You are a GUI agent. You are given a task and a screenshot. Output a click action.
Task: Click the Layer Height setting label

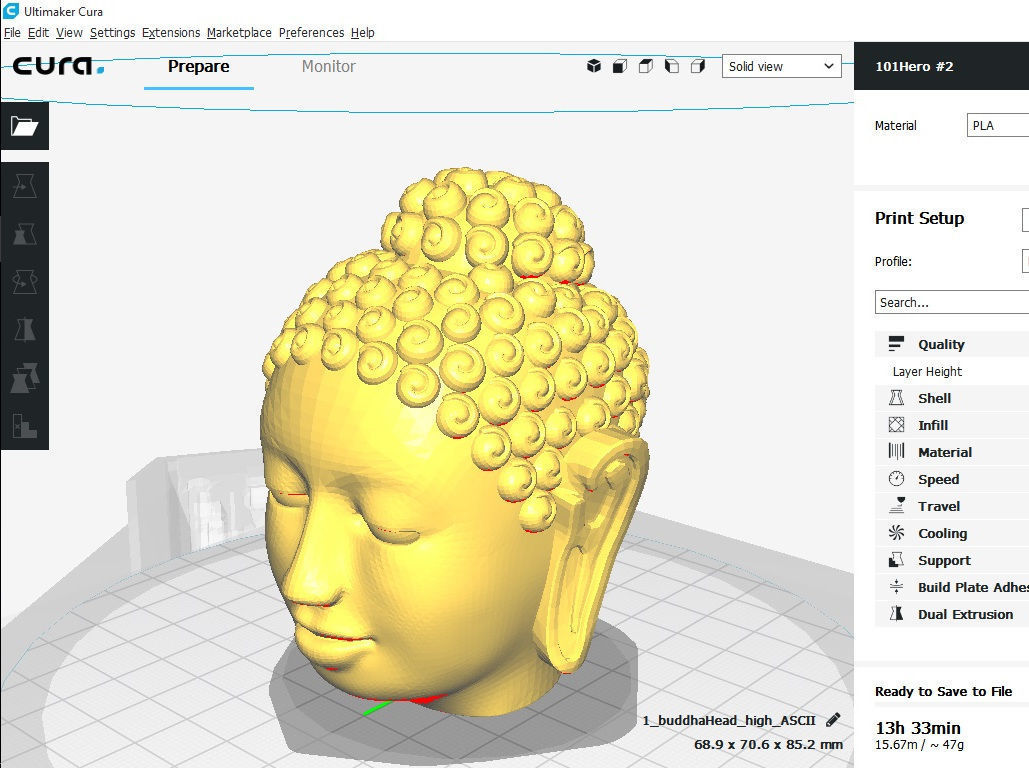click(927, 372)
